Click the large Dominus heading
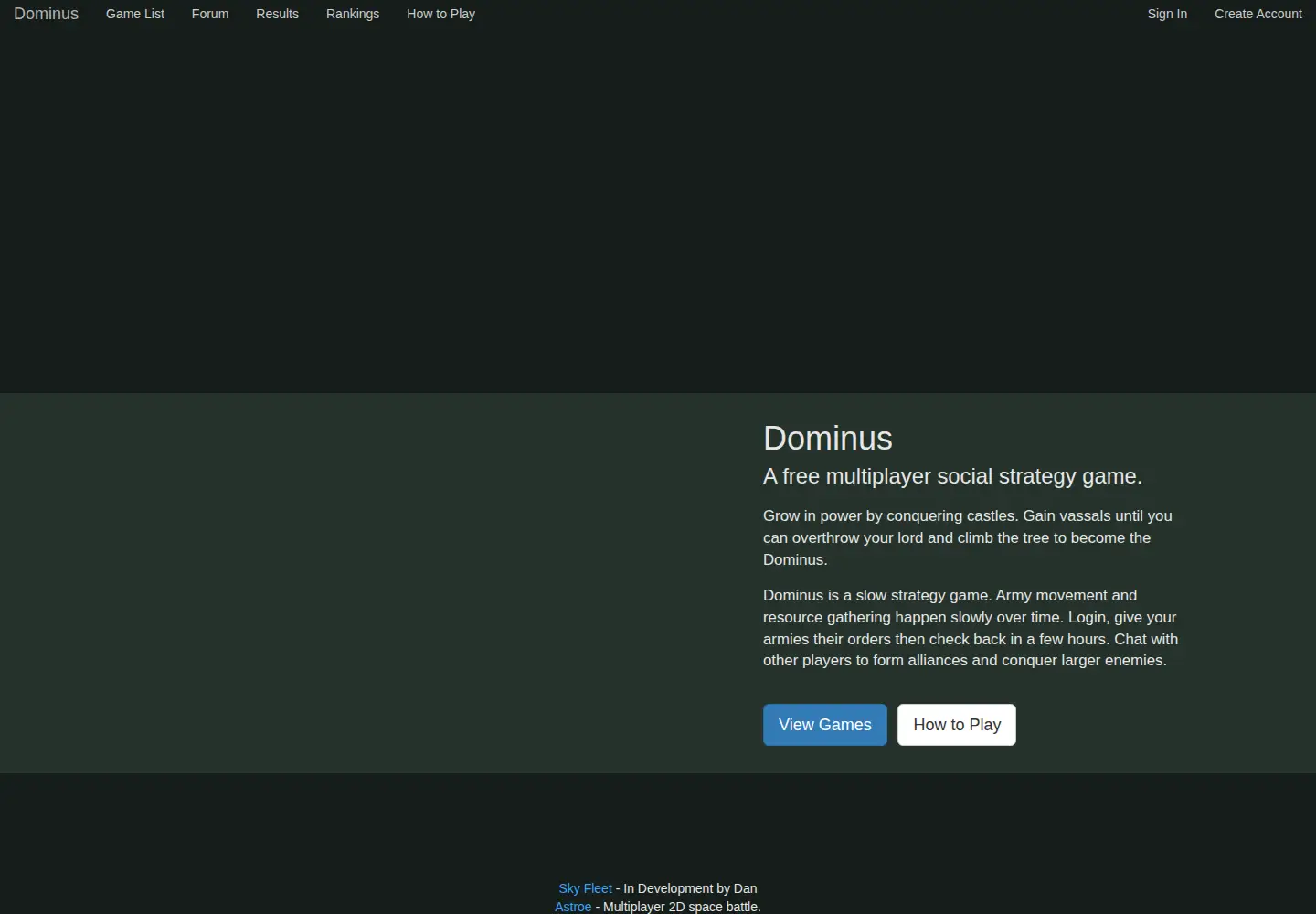Screen dimensions: 1316x914 click(x=828, y=439)
